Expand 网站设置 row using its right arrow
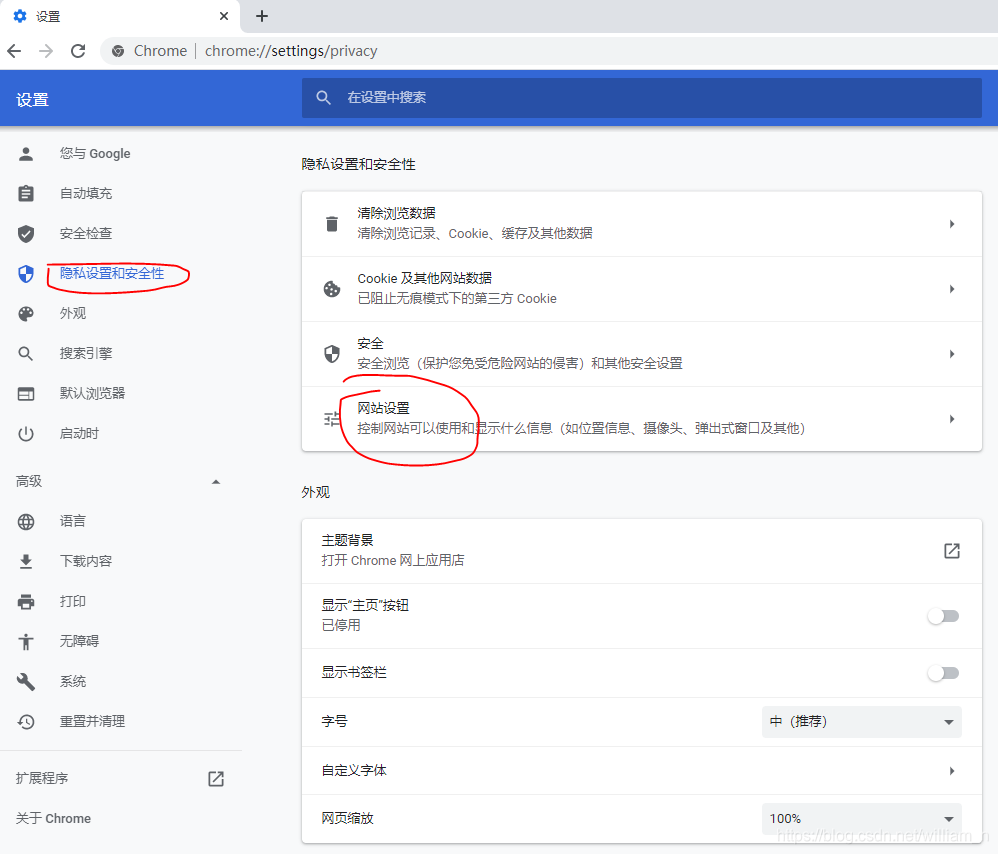 coord(952,419)
